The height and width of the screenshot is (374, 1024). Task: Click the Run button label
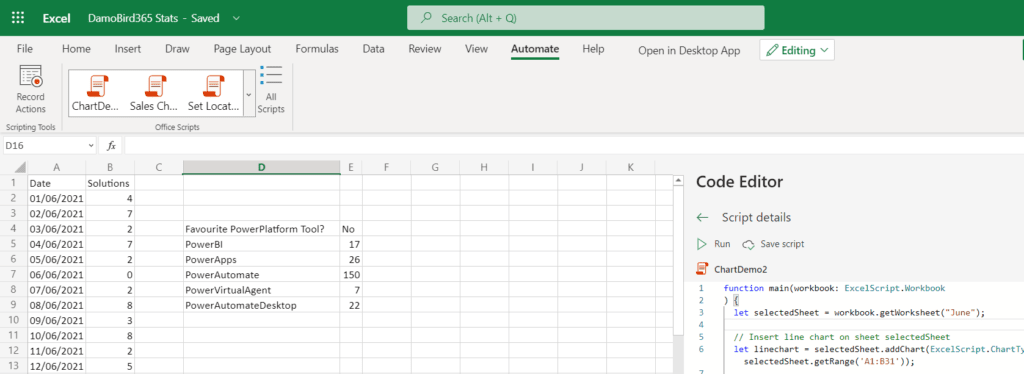722,244
